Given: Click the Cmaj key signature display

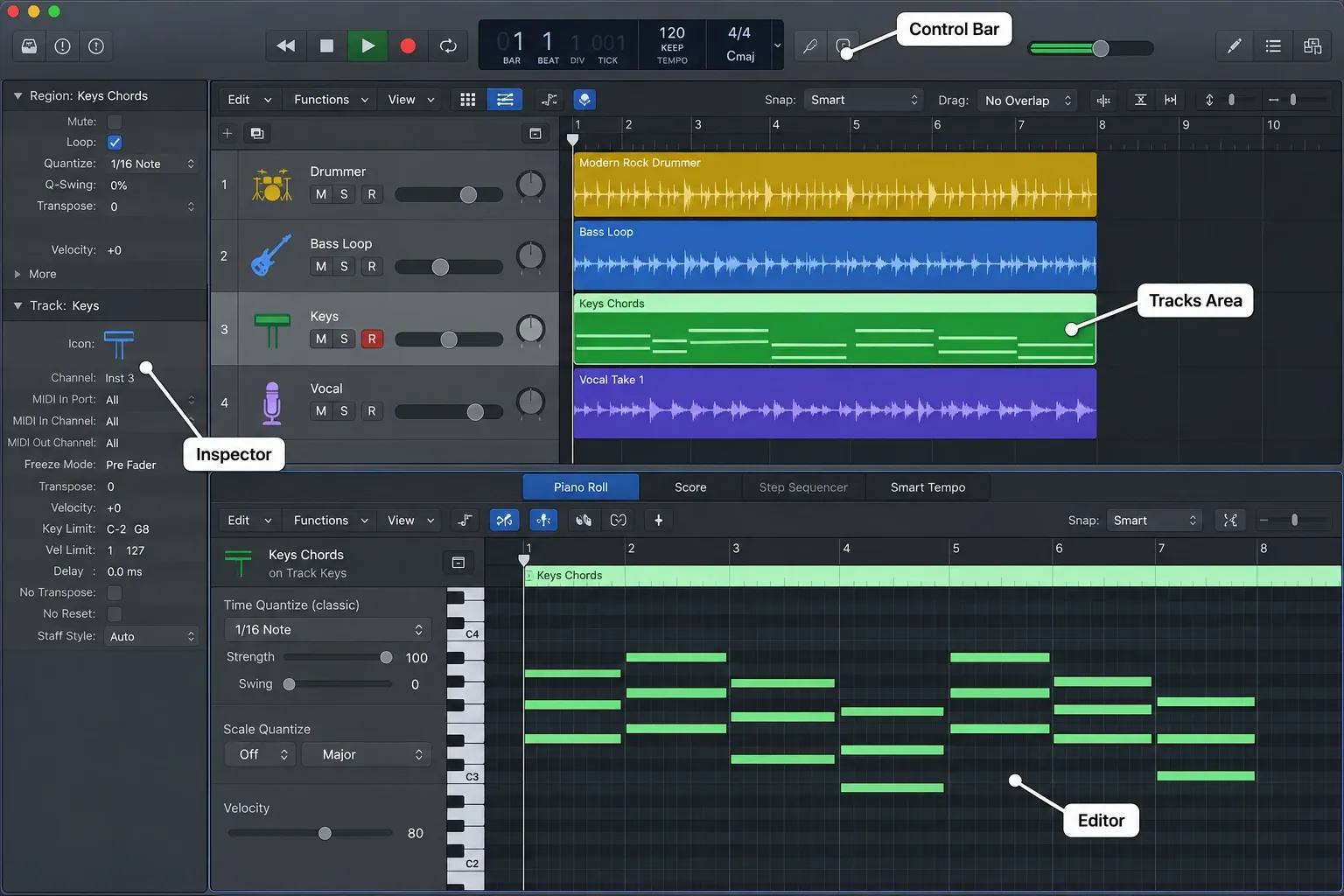Looking at the screenshot, I should [740, 56].
